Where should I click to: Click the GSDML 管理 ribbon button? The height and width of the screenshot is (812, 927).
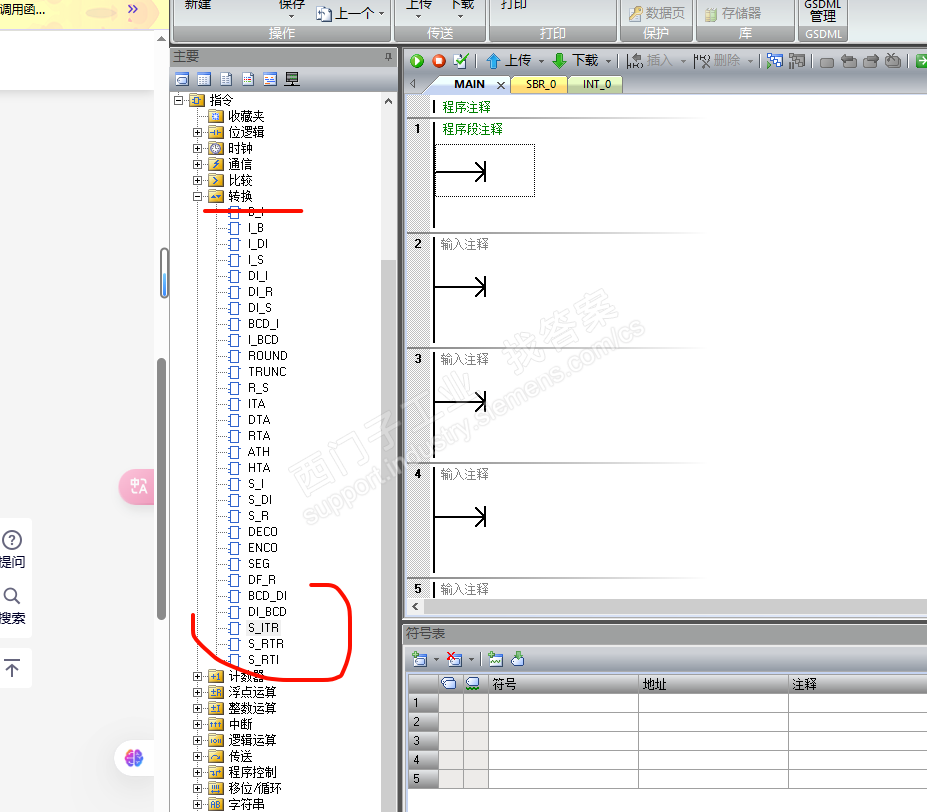click(823, 12)
